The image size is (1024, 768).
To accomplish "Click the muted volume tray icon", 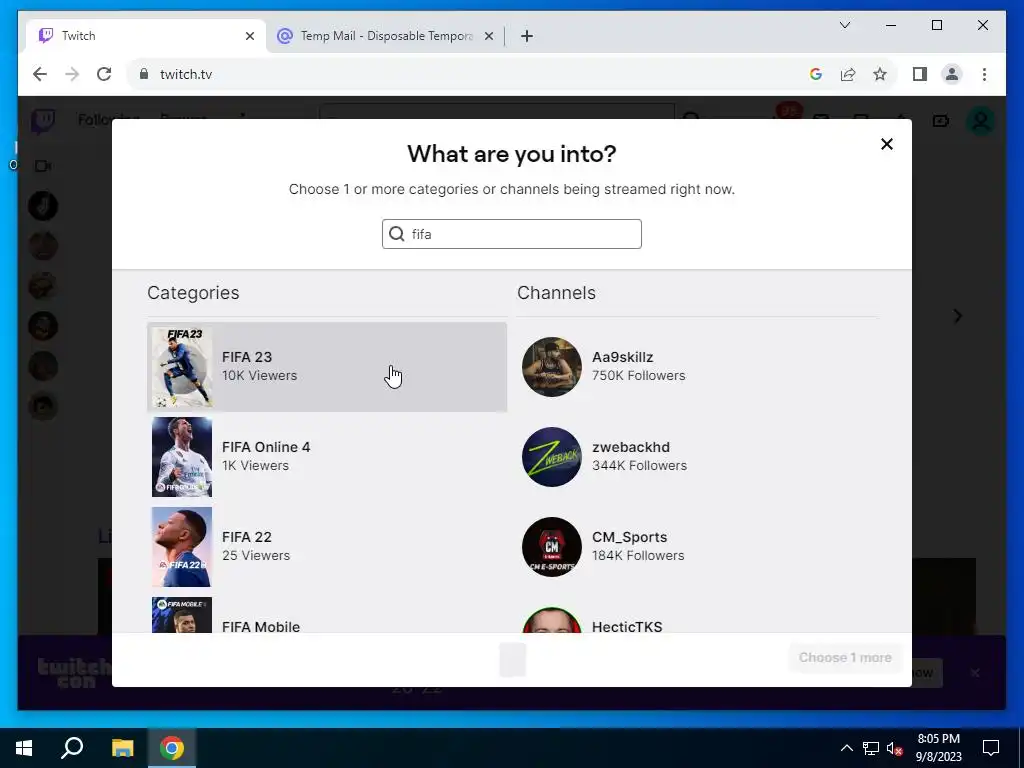I will [x=894, y=748].
